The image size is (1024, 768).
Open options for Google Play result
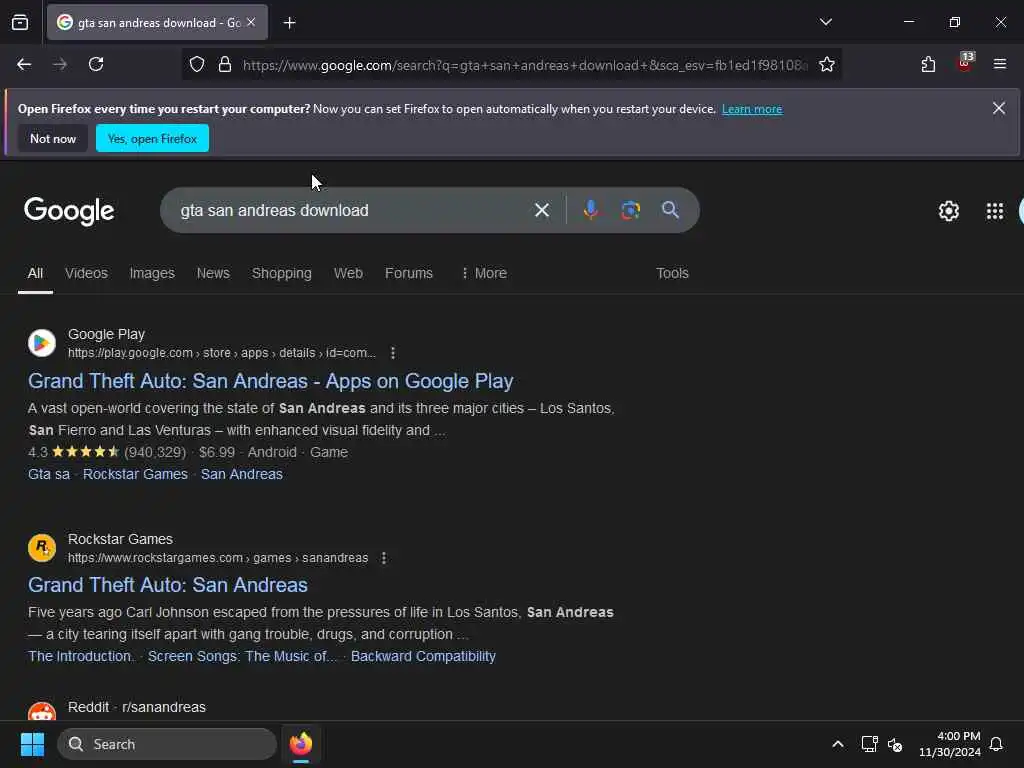point(392,353)
